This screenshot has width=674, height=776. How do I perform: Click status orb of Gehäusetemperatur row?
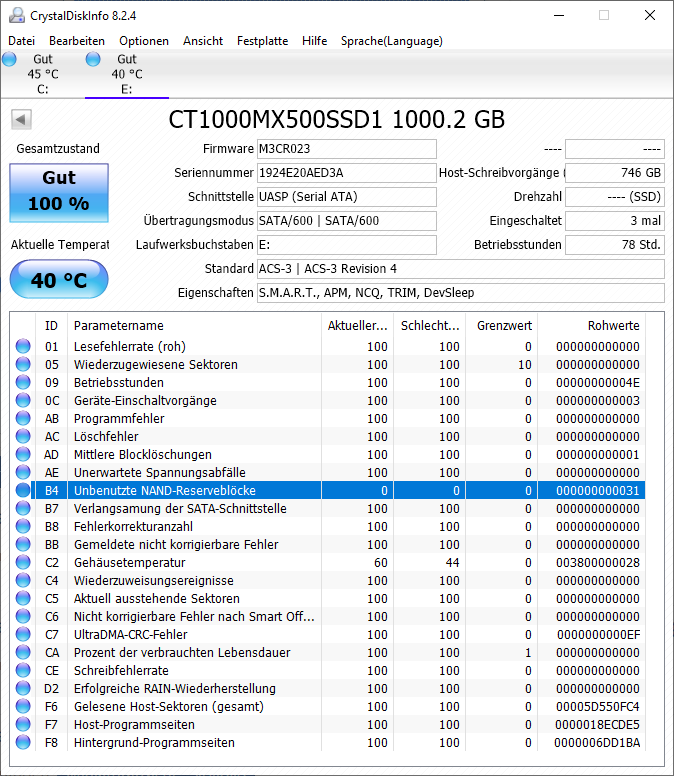pos(23,562)
